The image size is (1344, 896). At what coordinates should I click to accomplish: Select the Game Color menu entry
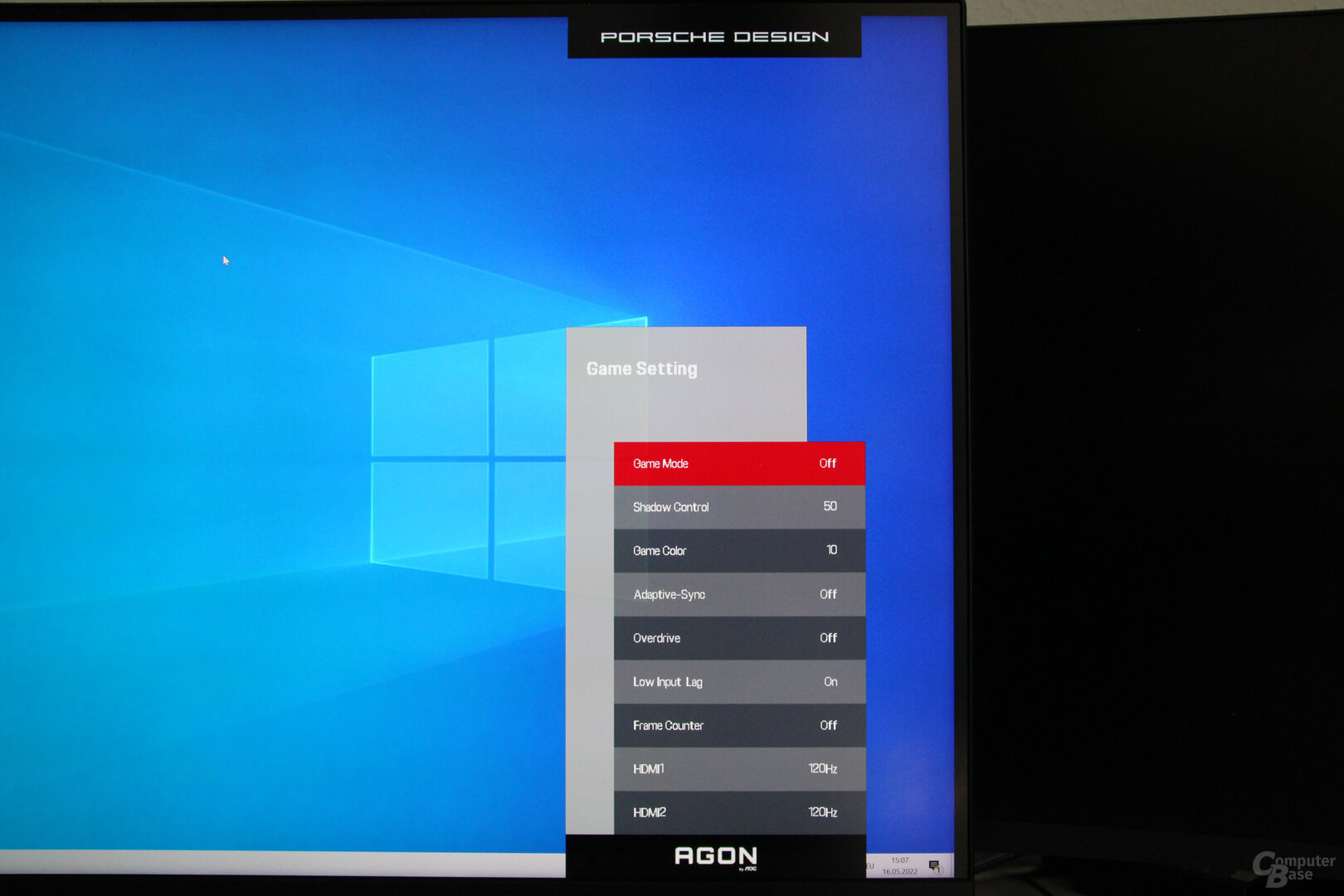[739, 551]
